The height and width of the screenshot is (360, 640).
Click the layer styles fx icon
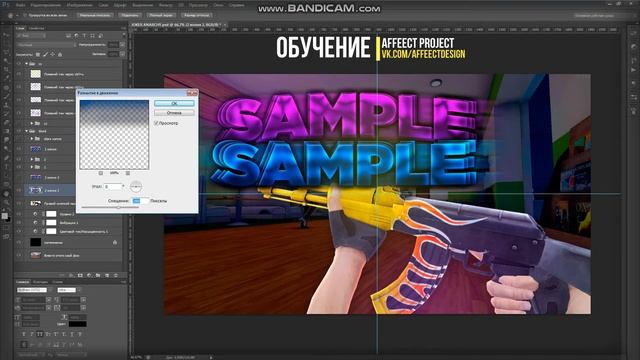pyautogui.click(x=71, y=276)
